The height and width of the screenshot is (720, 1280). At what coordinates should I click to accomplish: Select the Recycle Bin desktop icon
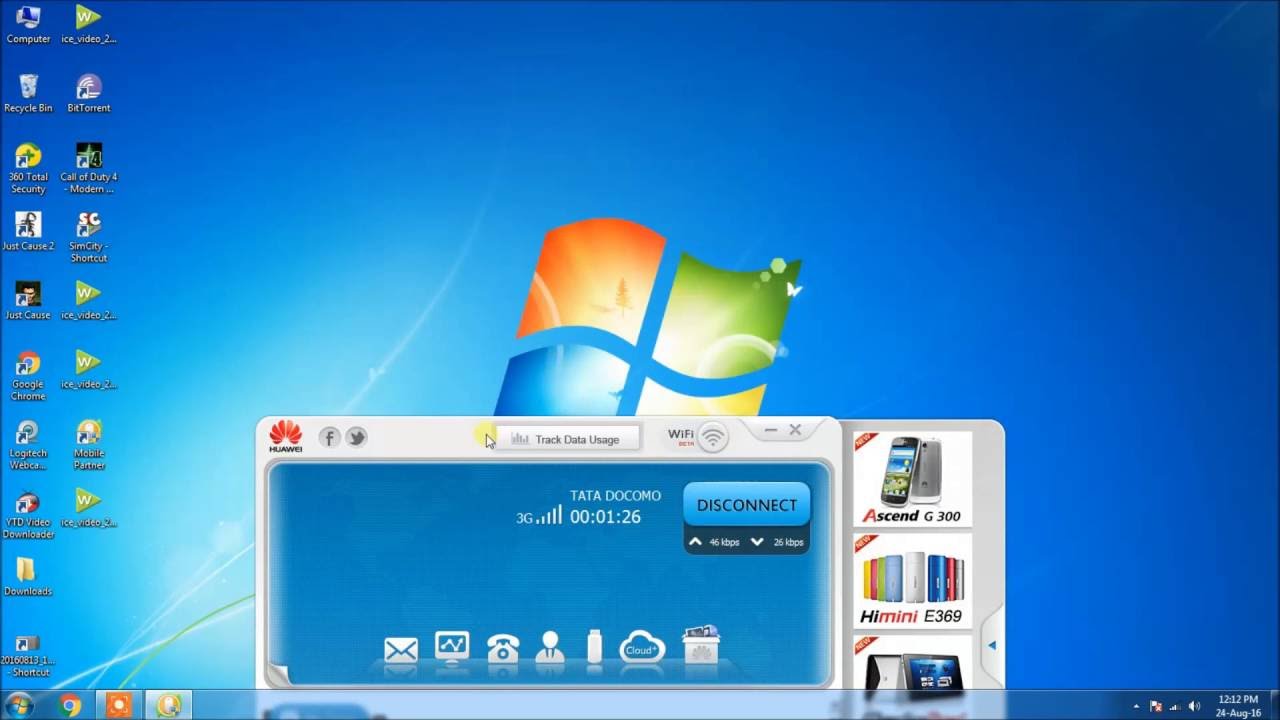click(28, 93)
